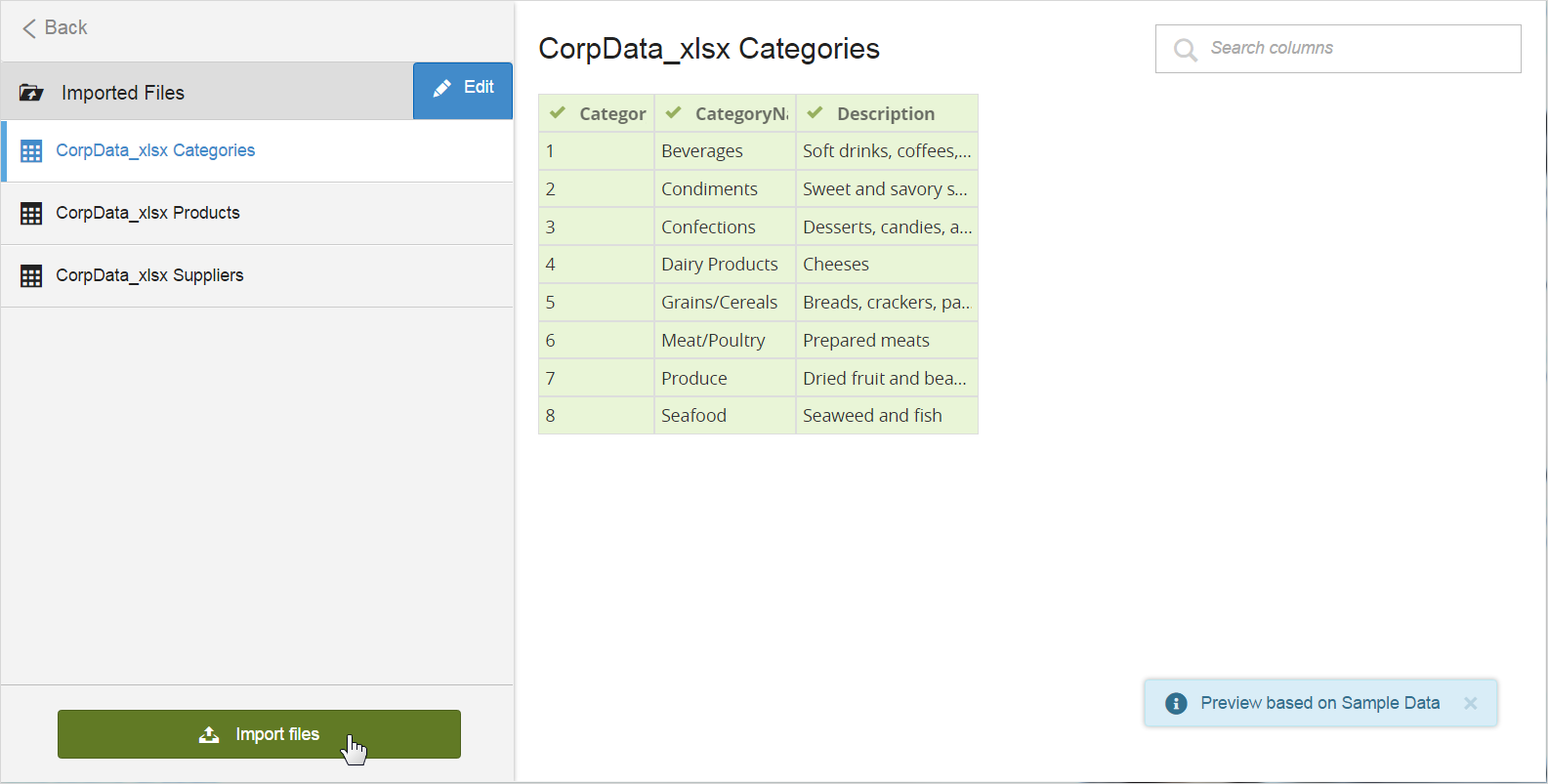Click the table icon beside CorpData_xlsx Categories
The image size is (1548, 784).
[x=31, y=151]
